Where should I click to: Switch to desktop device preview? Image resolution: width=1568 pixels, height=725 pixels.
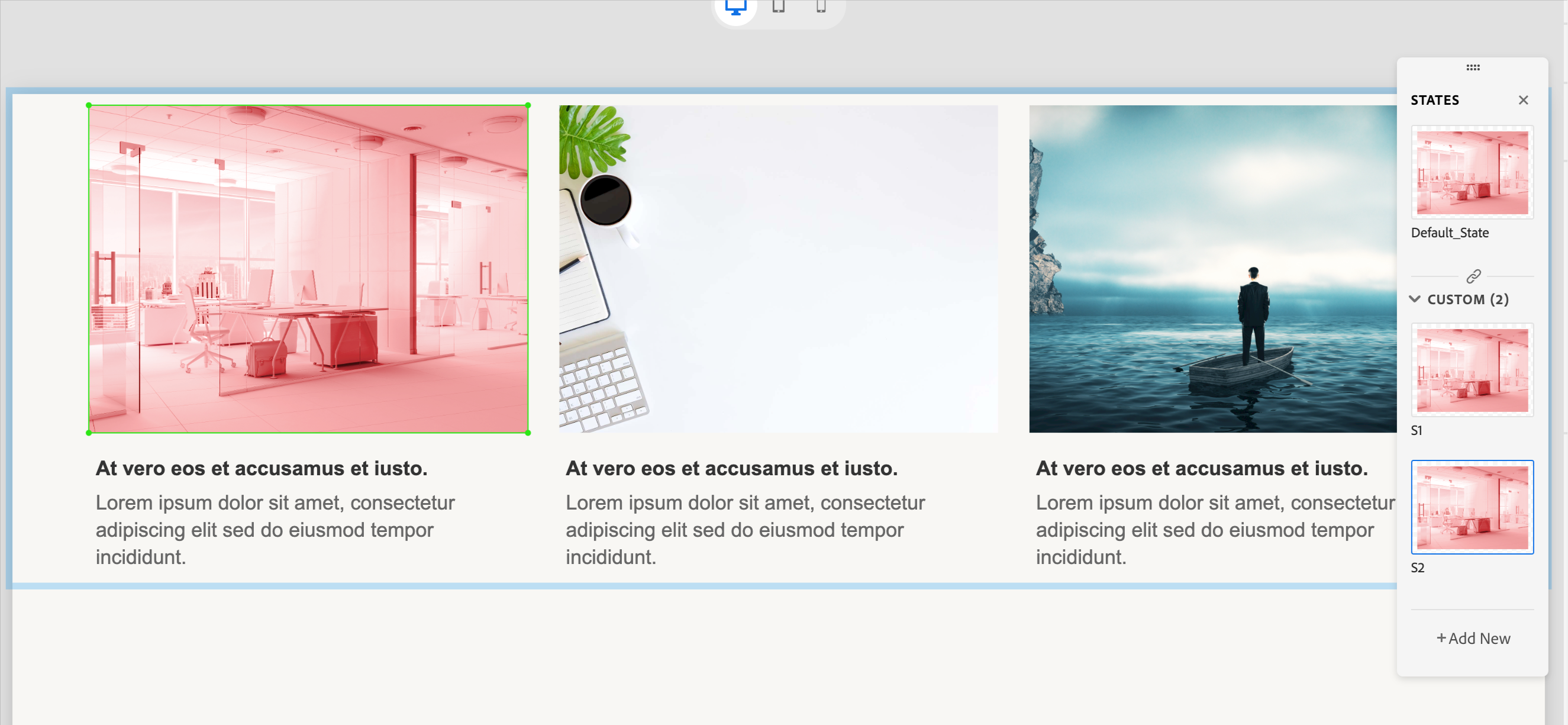click(x=735, y=7)
